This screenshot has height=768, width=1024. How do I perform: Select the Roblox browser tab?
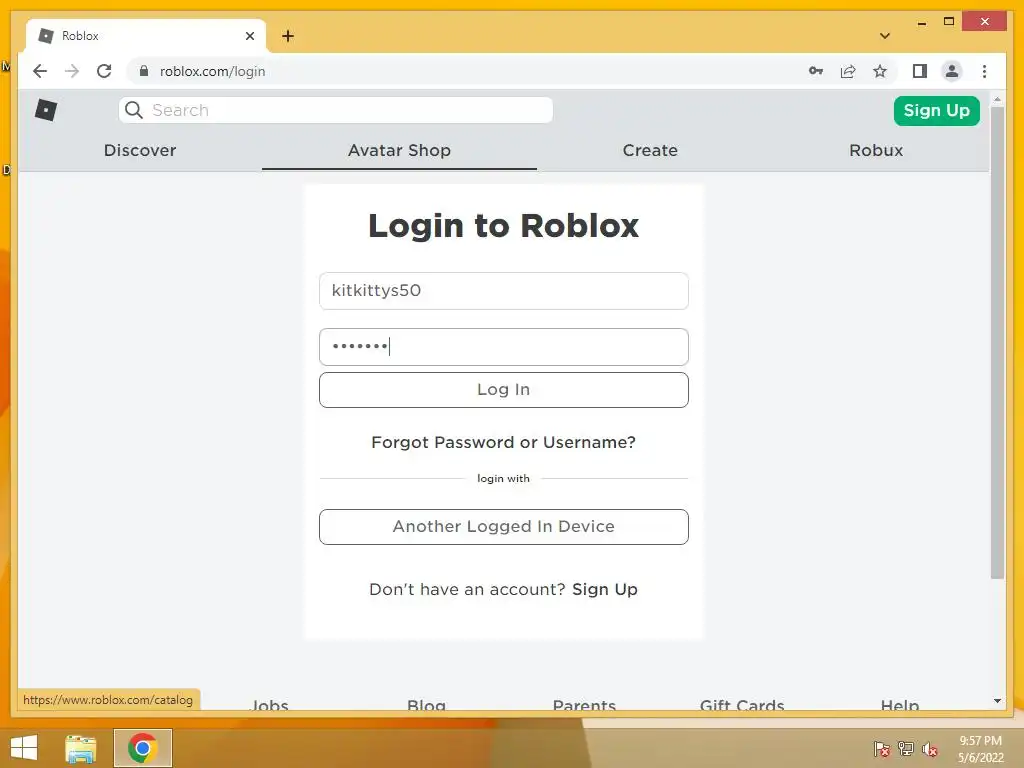145,36
